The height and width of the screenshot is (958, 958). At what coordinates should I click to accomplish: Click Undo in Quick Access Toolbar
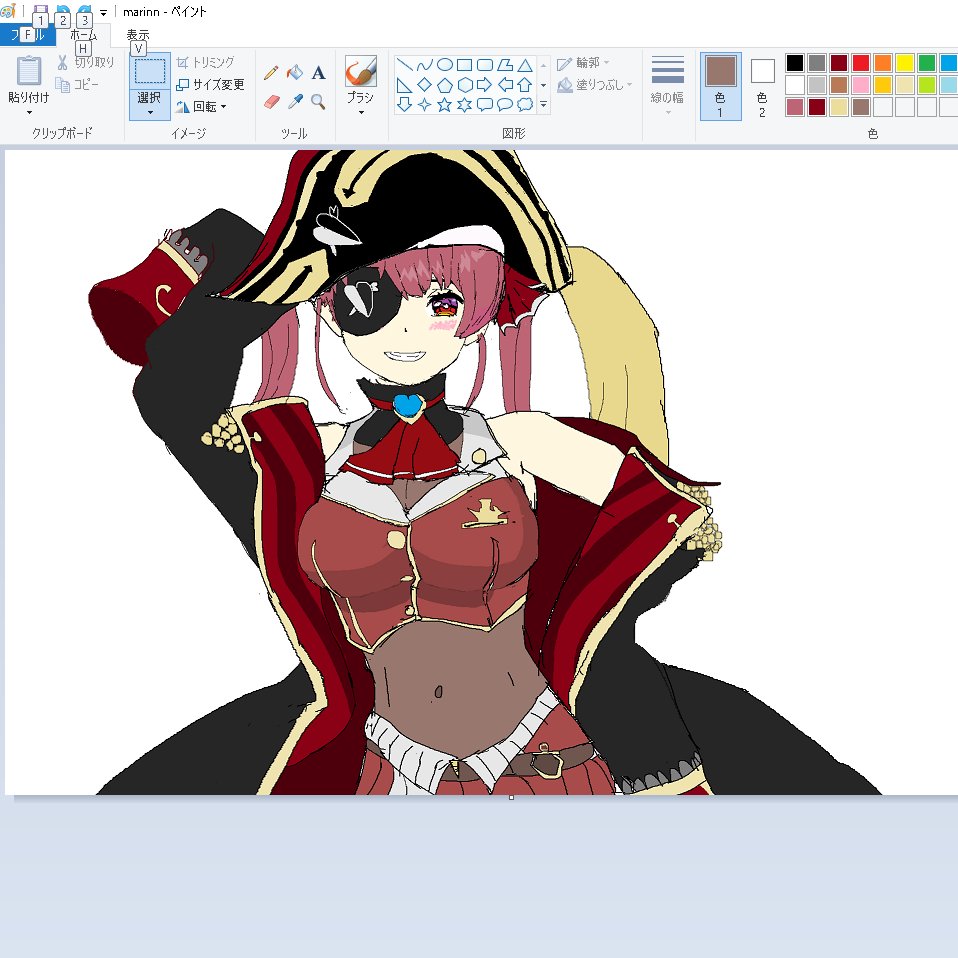[62, 11]
